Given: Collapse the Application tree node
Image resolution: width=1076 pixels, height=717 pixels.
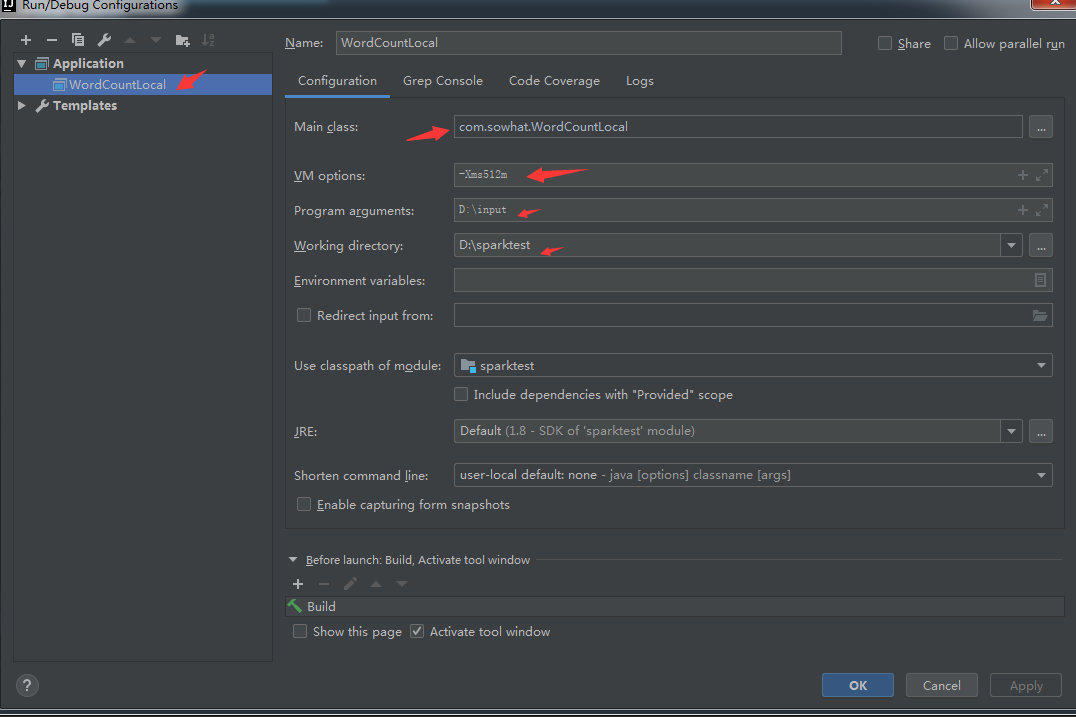Looking at the screenshot, I should tap(22, 64).
